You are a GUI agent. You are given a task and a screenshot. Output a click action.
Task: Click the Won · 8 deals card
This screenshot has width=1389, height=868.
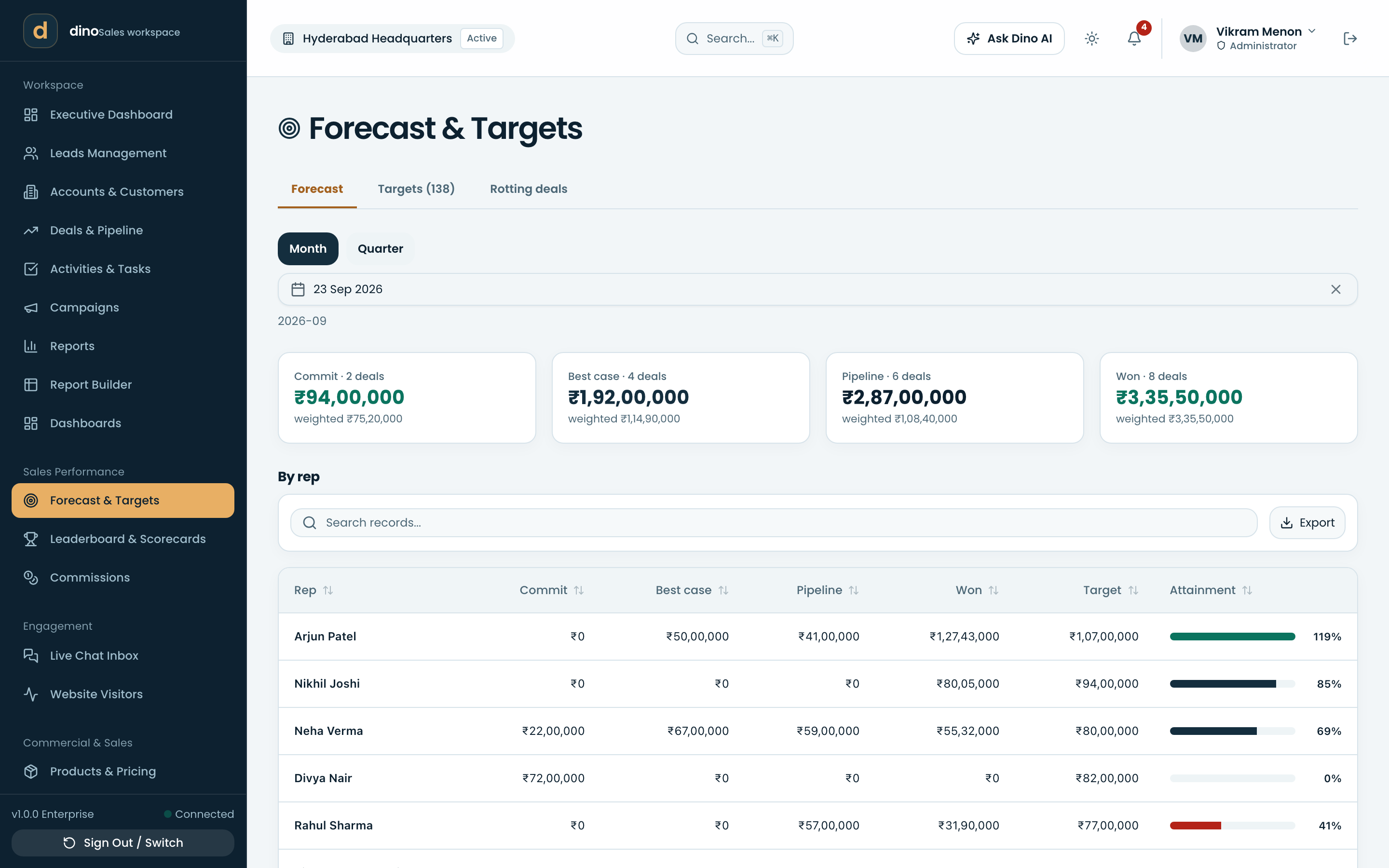tap(1228, 398)
